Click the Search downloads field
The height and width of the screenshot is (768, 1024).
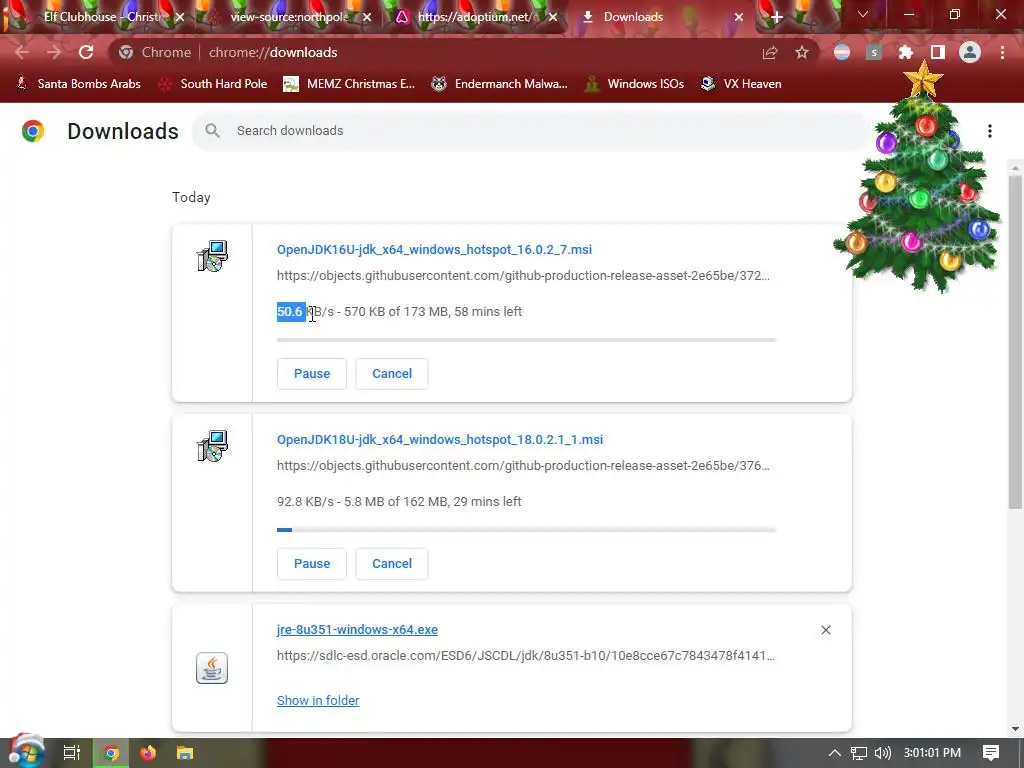coord(532,131)
